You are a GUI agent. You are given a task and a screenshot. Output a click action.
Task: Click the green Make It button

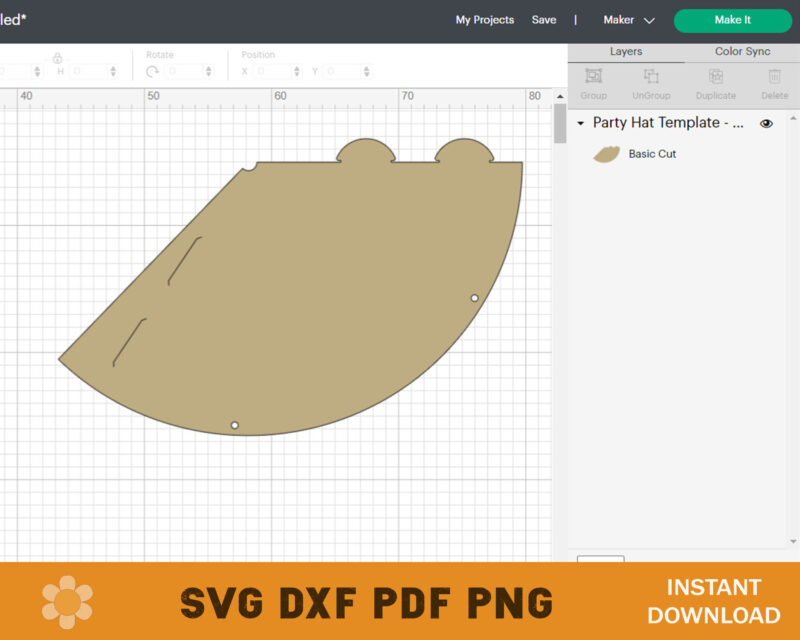pos(732,20)
